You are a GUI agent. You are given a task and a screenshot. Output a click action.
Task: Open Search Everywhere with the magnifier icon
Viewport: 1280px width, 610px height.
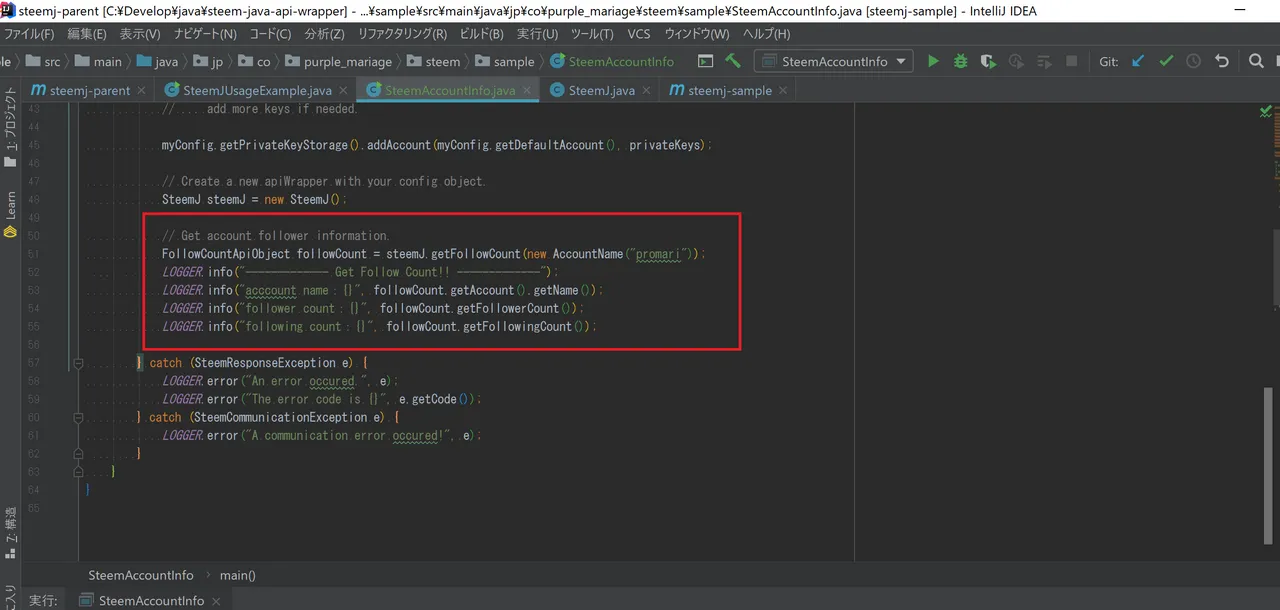coord(1256,61)
